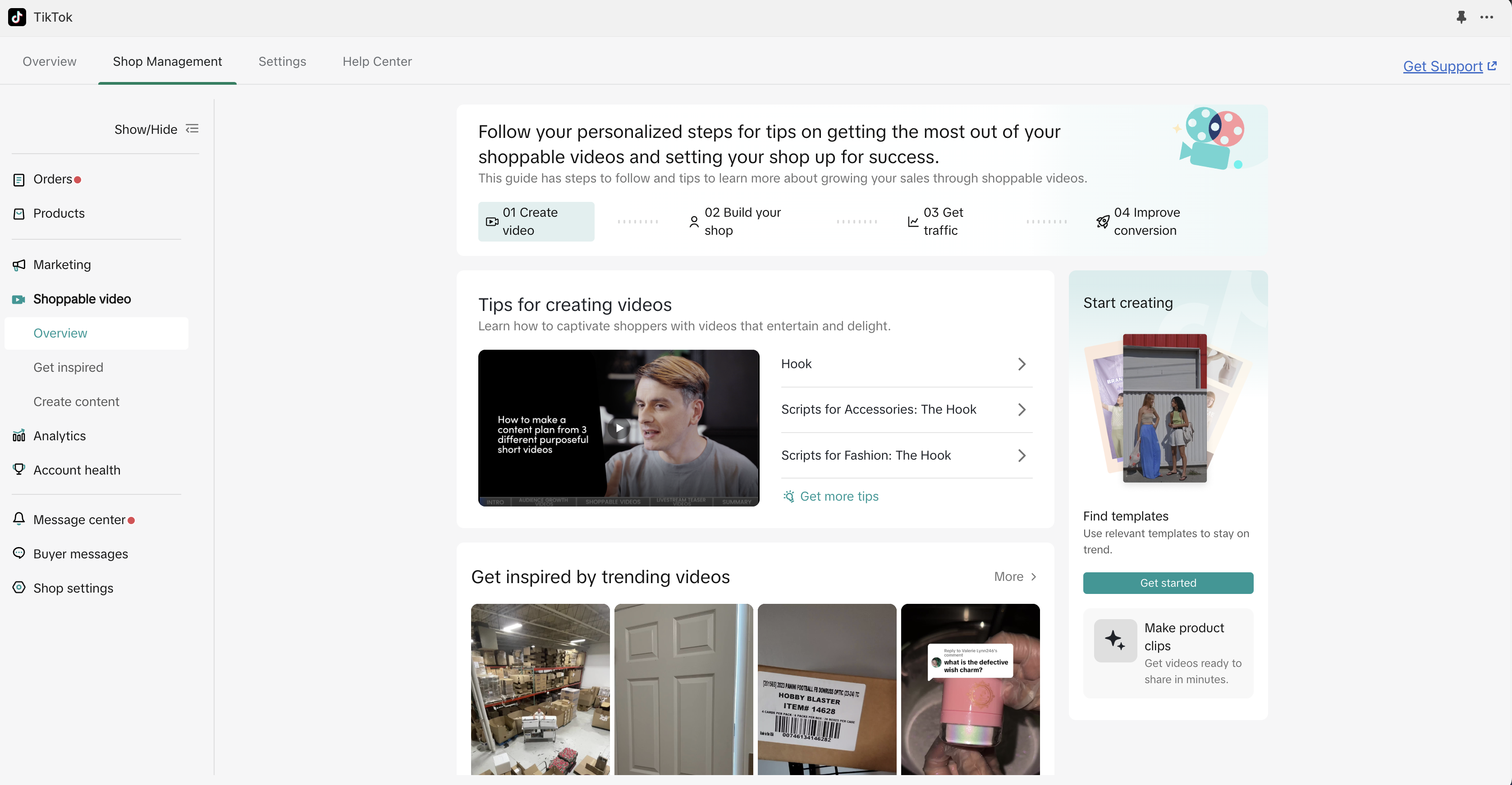Click the Analytics chart icon
Screen dimensions: 1512x785
click(x=19, y=436)
